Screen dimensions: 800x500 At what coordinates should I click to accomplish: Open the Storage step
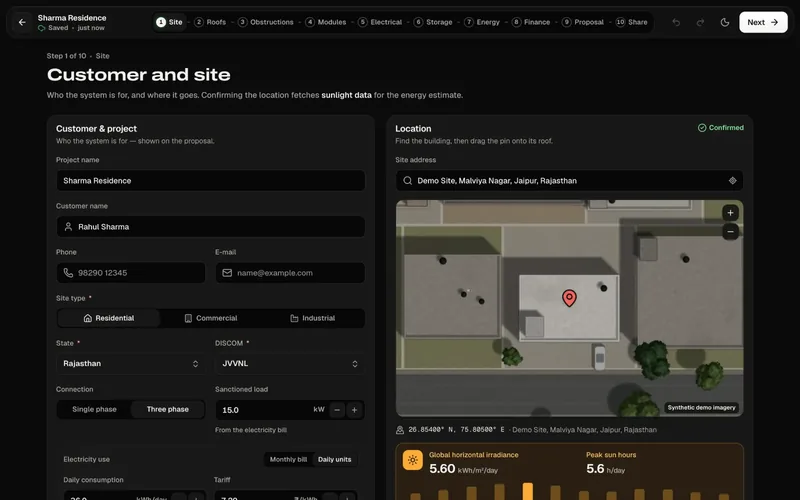click(x=433, y=22)
